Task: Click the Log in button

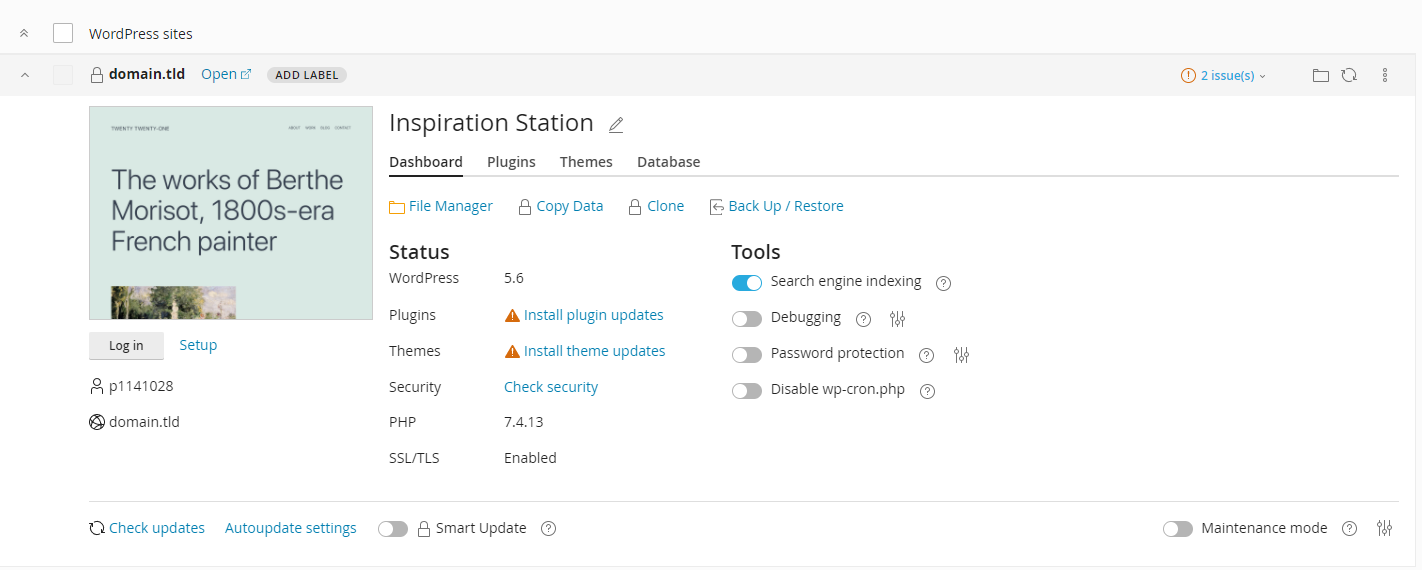Action: coord(126,346)
